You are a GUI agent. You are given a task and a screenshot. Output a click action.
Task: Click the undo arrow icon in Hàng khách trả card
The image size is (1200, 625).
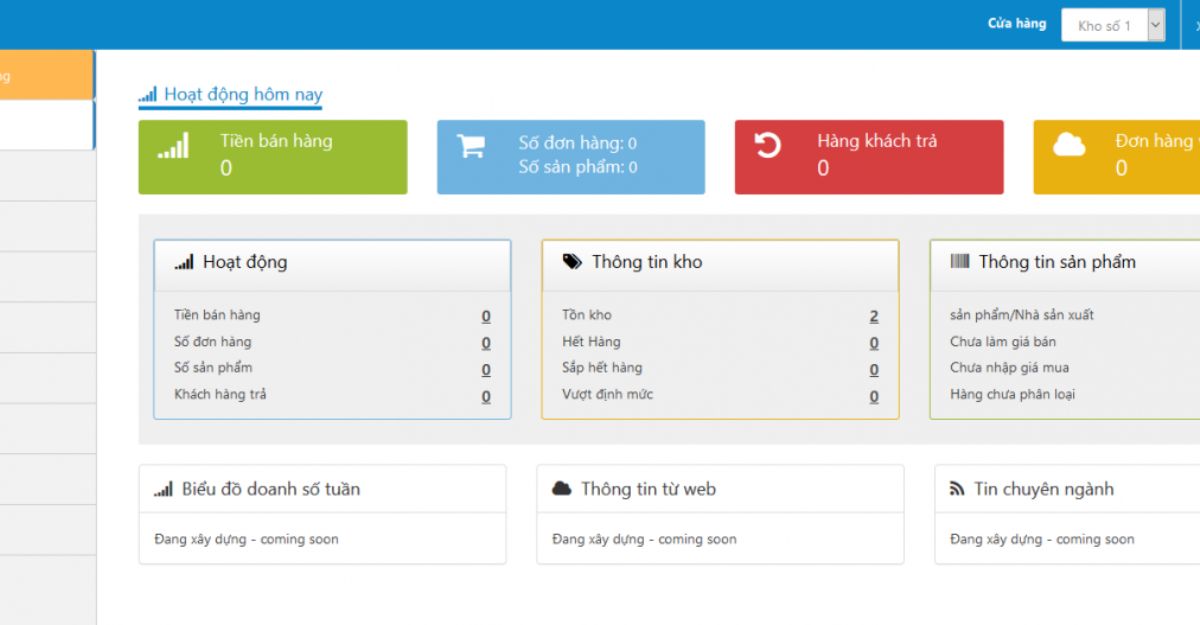point(768,146)
